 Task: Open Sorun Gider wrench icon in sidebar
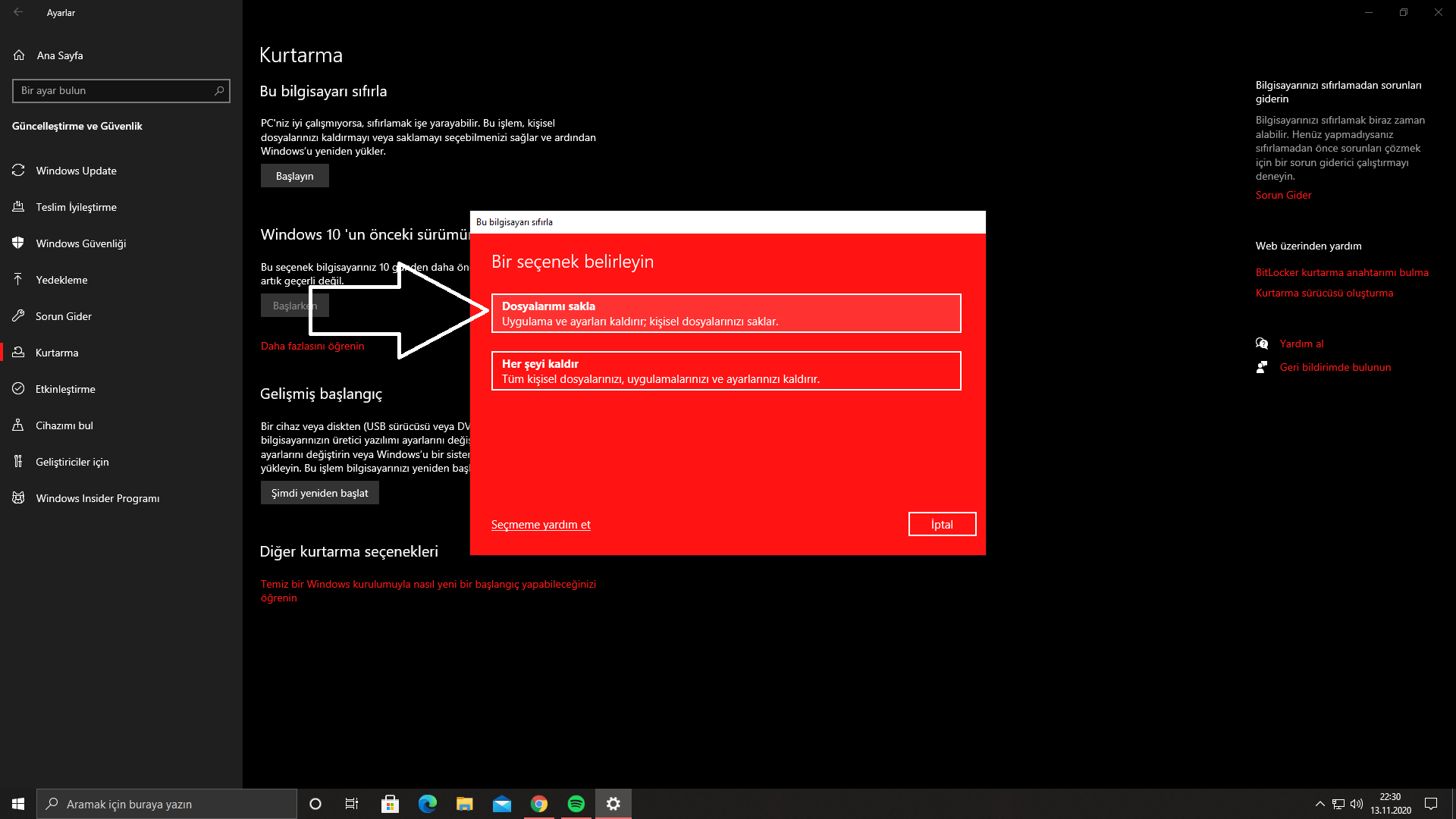click(x=18, y=316)
